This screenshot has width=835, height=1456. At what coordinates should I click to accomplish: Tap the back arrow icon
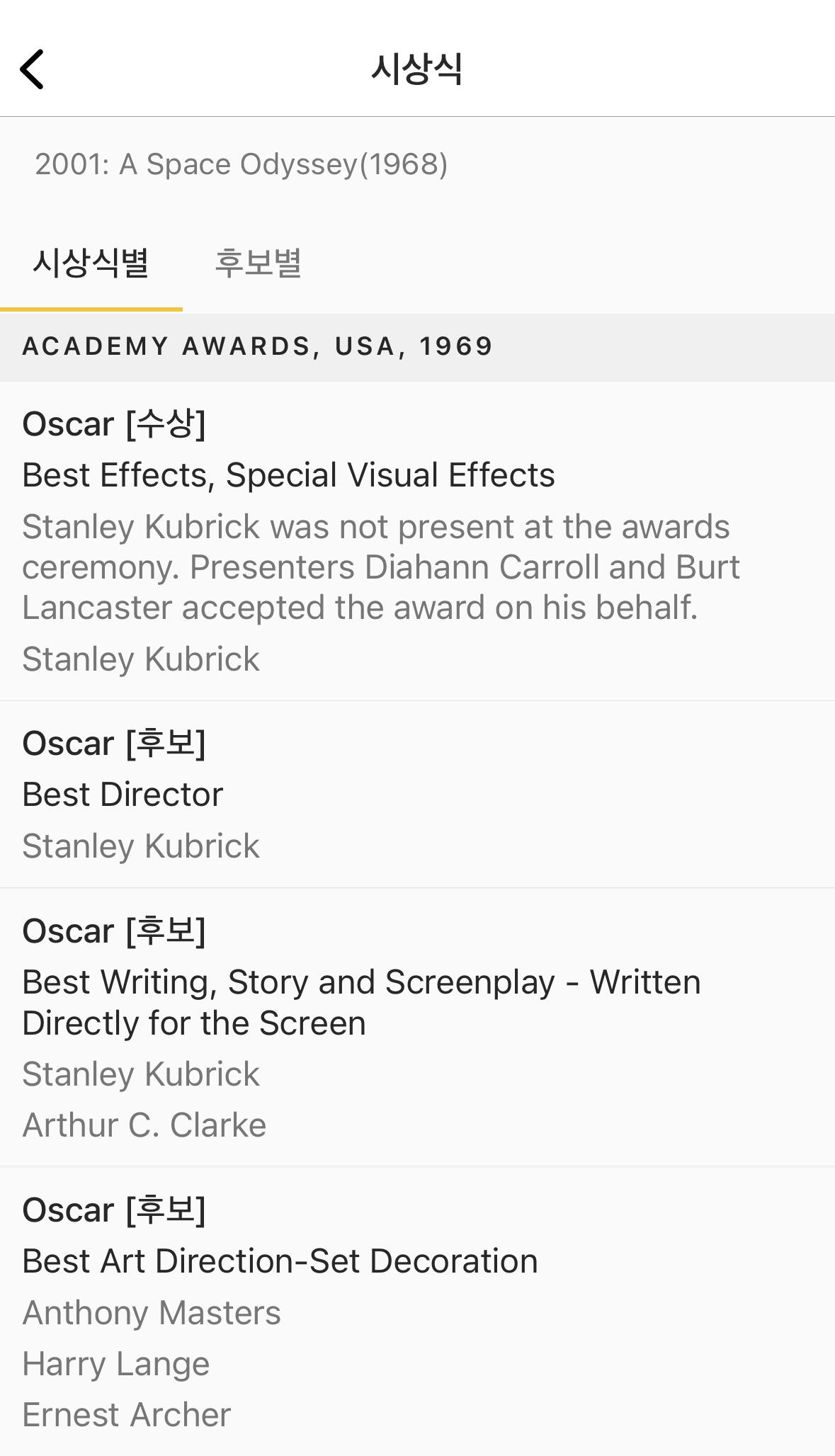click(33, 69)
